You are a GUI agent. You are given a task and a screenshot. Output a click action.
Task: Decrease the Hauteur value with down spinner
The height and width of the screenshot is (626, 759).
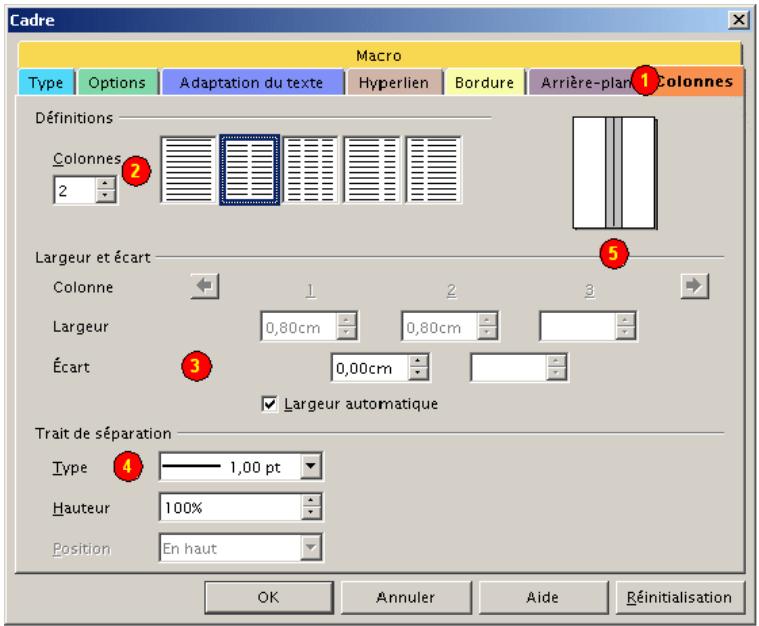(x=311, y=513)
